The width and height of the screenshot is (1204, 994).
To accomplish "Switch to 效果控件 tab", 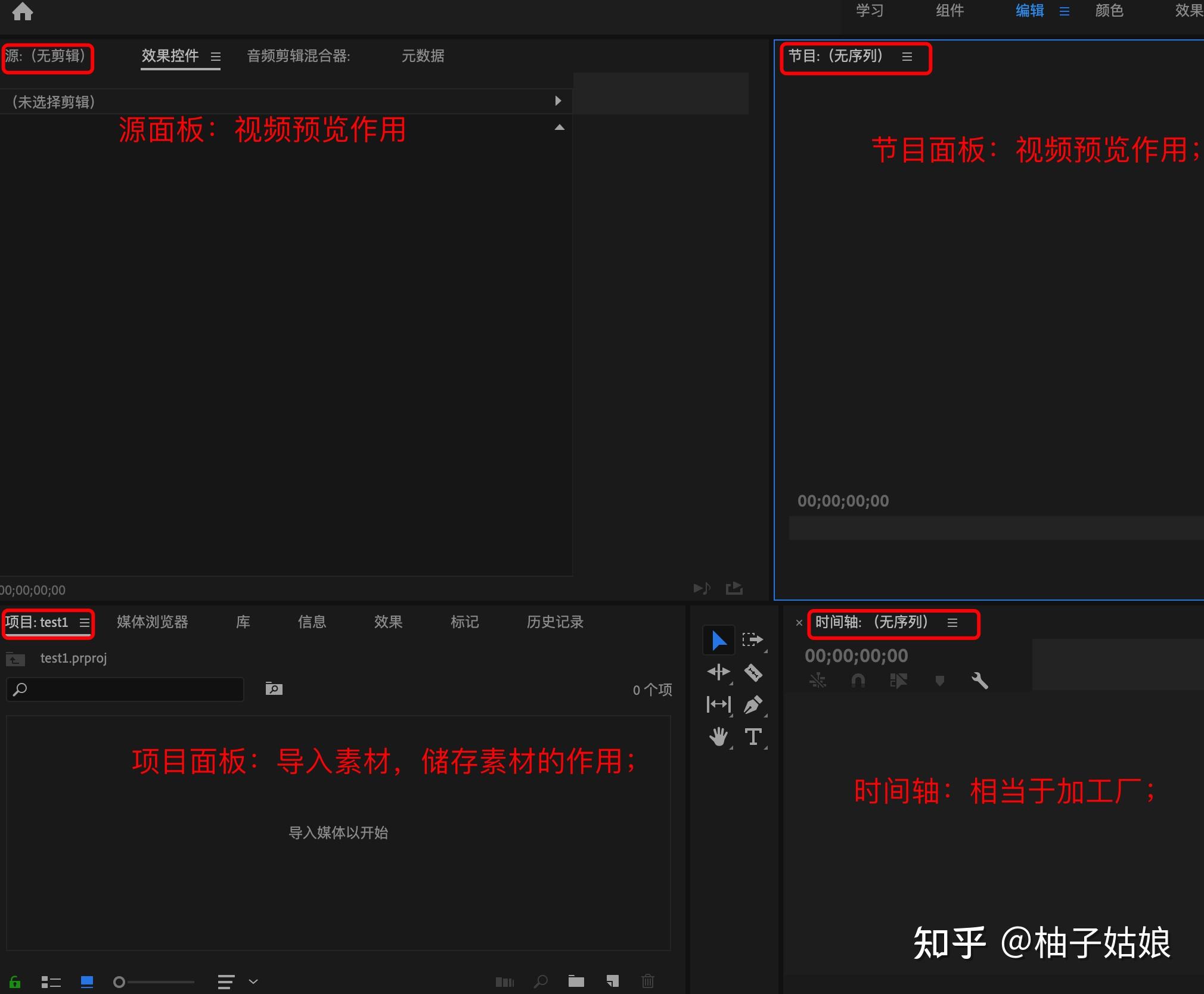I will point(170,56).
